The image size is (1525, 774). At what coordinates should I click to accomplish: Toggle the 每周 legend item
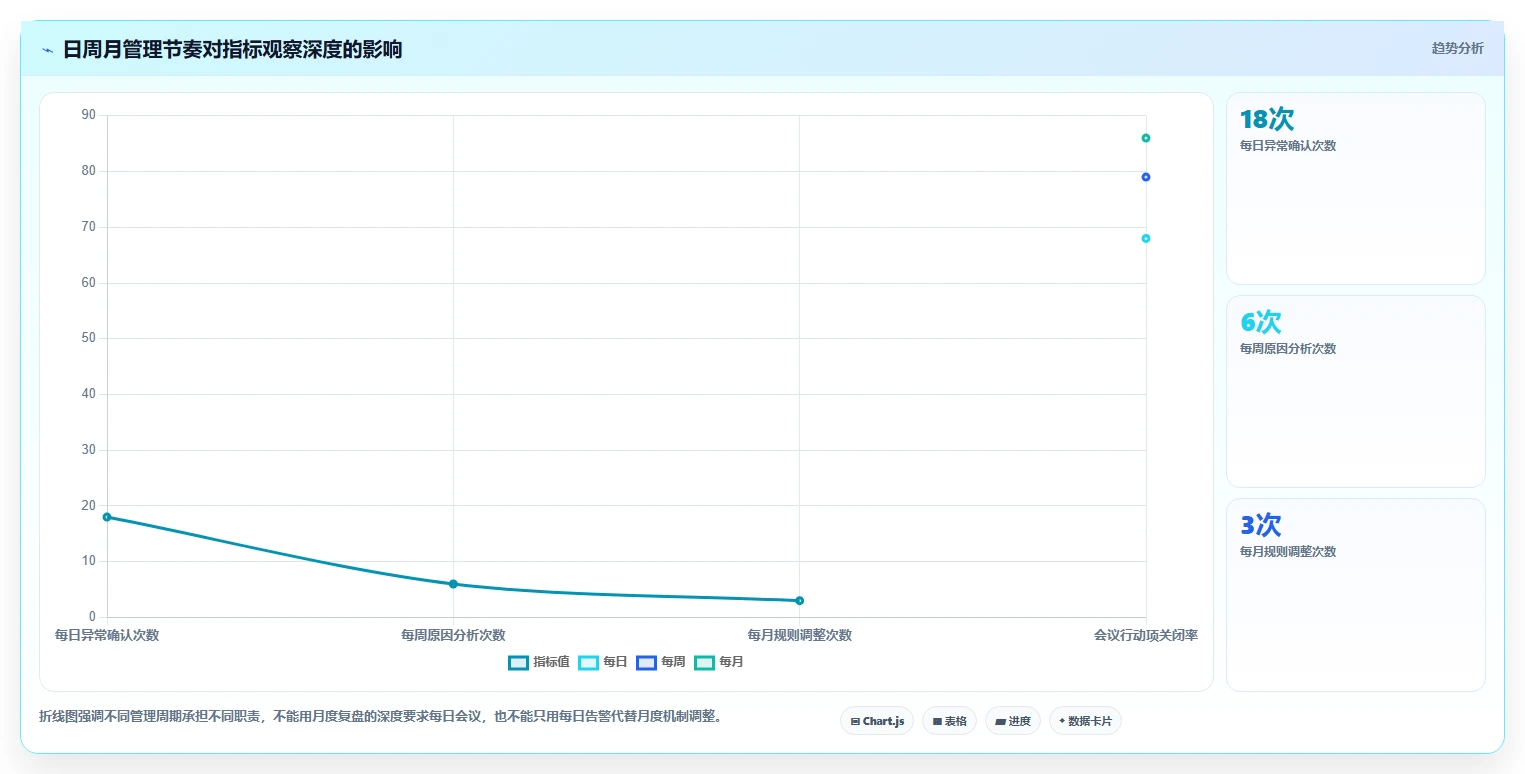pyautogui.click(x=661, y=662)
